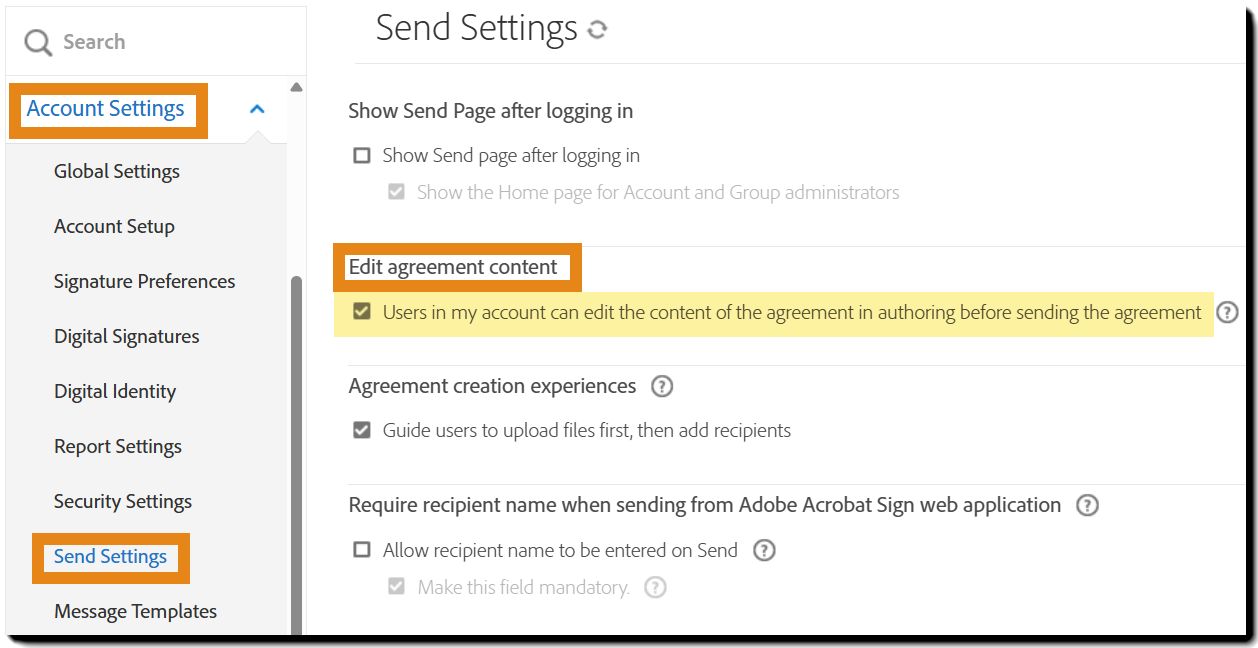Select Signature Preferences in sidebar
The image size is (1258, 648).
click(145, 281)
